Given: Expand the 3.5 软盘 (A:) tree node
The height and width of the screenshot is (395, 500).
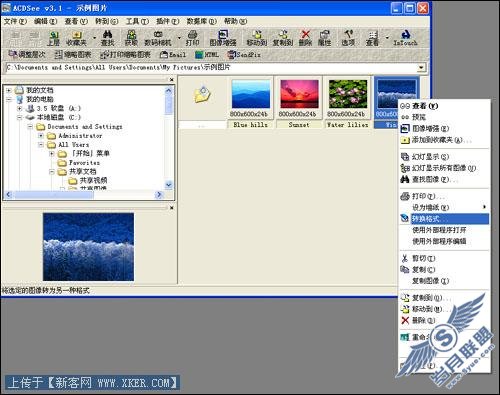Looking at the screenshot, I should tap(19, 108).
